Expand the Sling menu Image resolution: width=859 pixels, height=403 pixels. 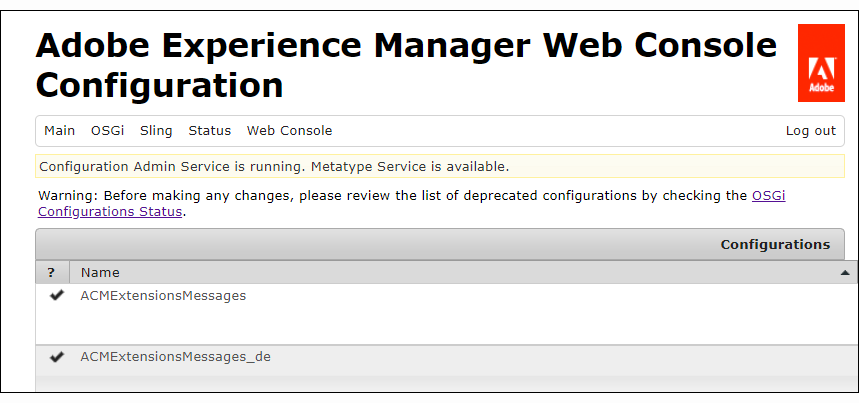(156, 131)
